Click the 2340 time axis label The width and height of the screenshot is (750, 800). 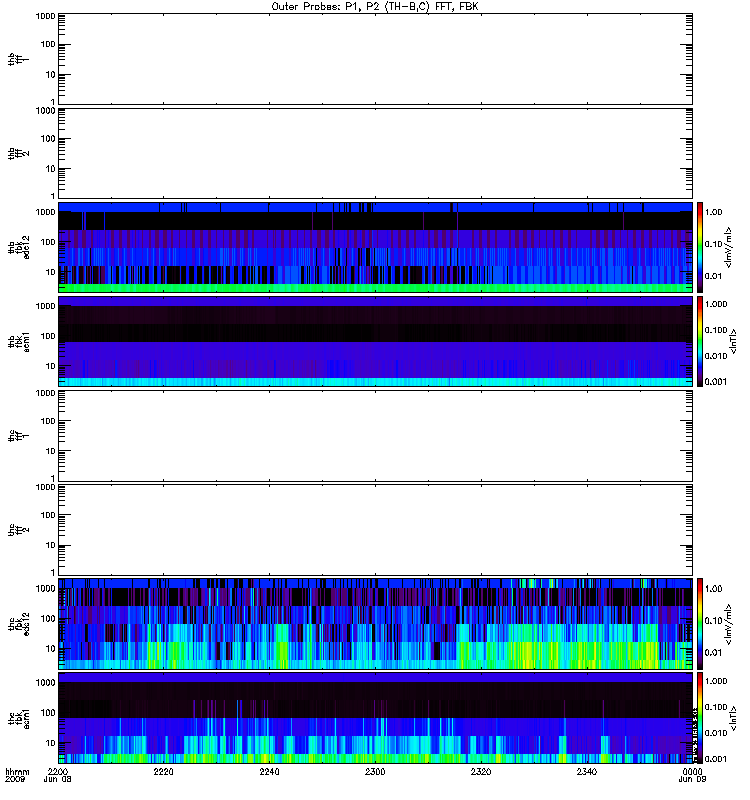click(587, 772)
